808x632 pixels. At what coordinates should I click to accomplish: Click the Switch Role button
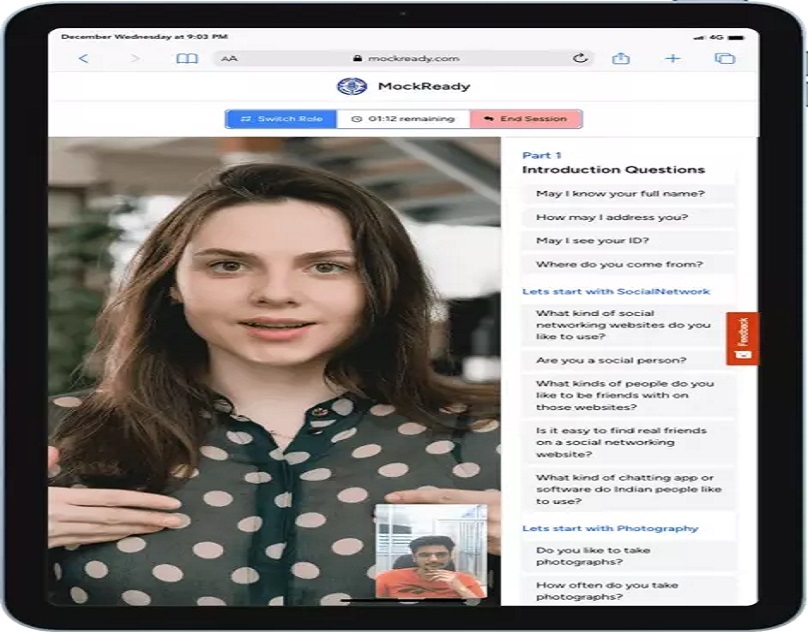coord(281,119)
